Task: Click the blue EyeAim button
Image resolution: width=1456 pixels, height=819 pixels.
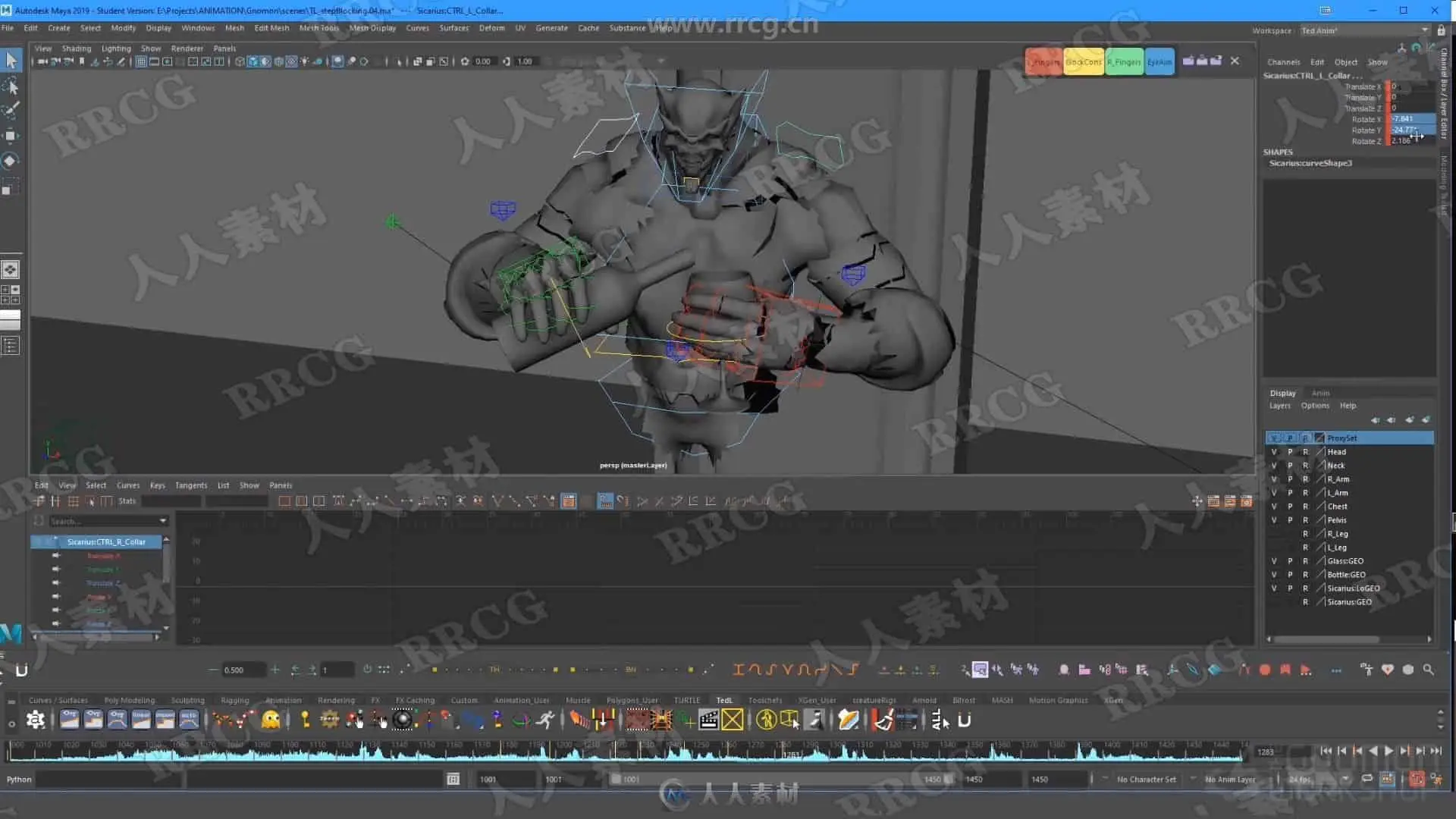Action: tap(1159, 62)
